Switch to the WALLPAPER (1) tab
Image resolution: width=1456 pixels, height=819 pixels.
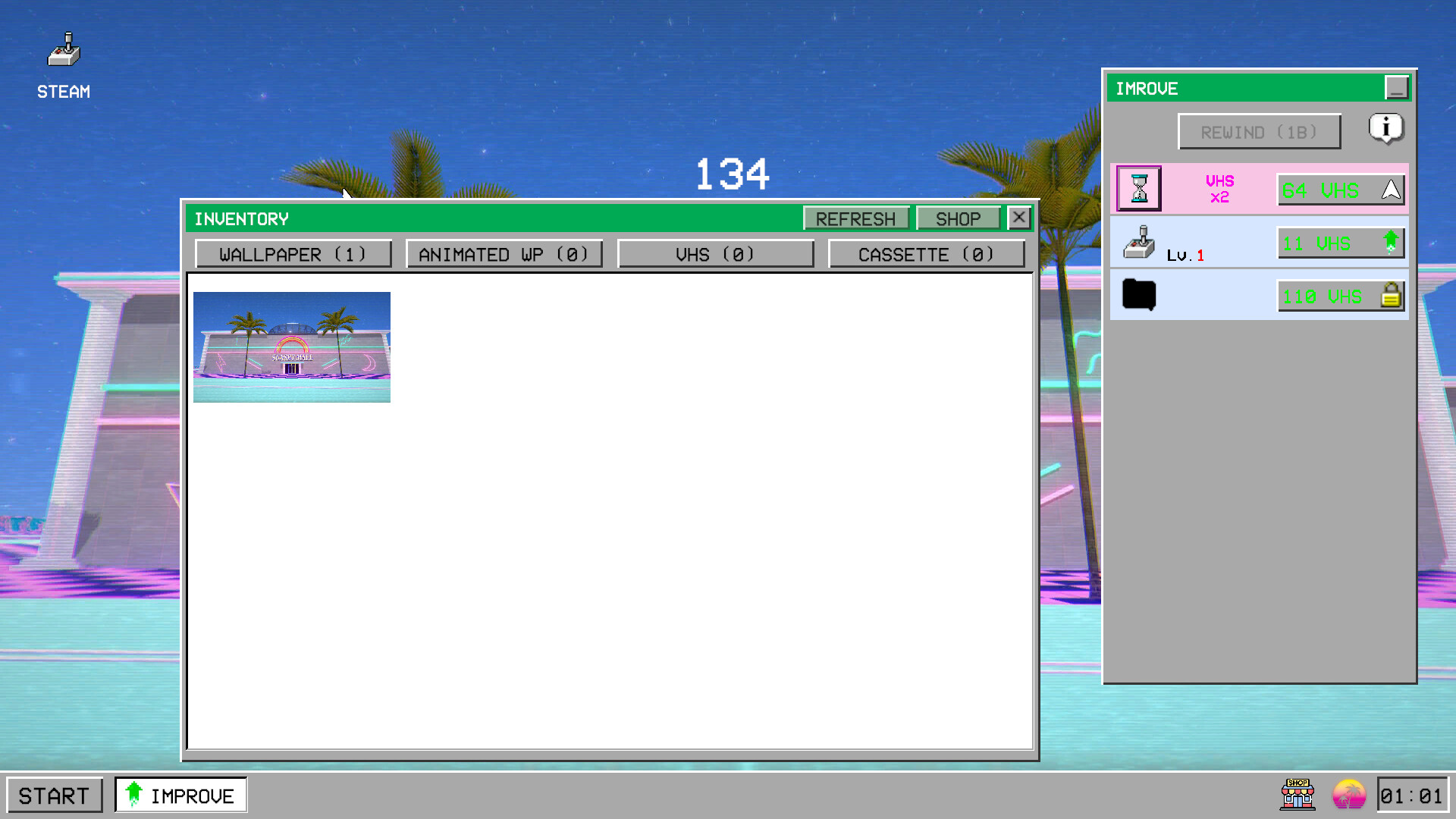293,254
